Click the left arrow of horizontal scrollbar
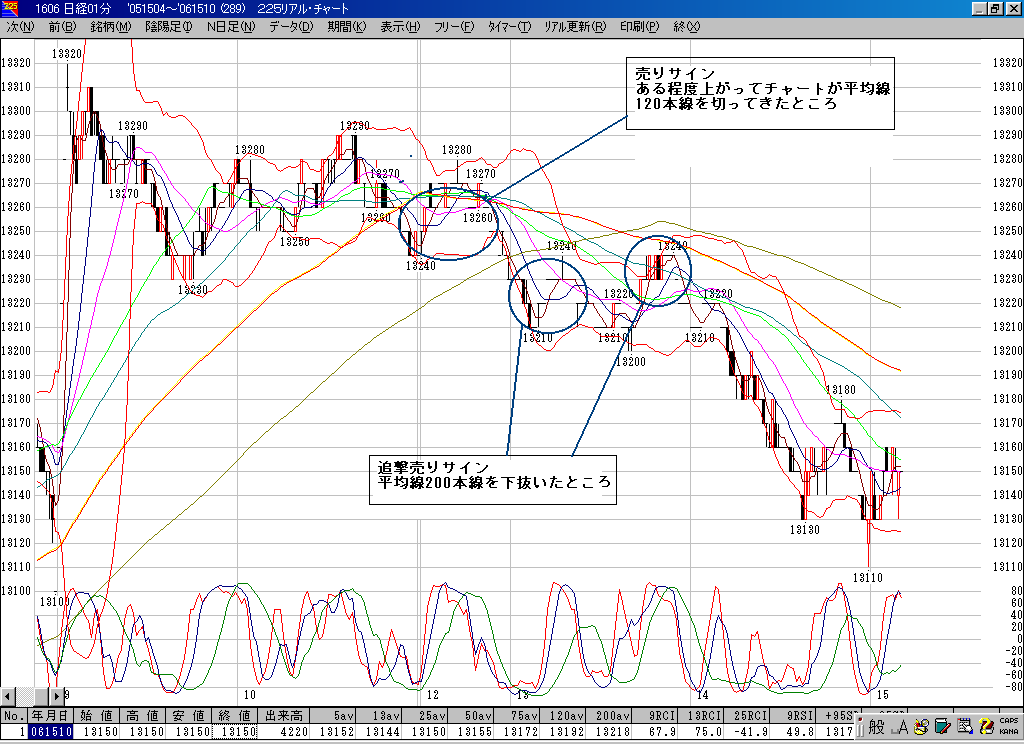 8,695
